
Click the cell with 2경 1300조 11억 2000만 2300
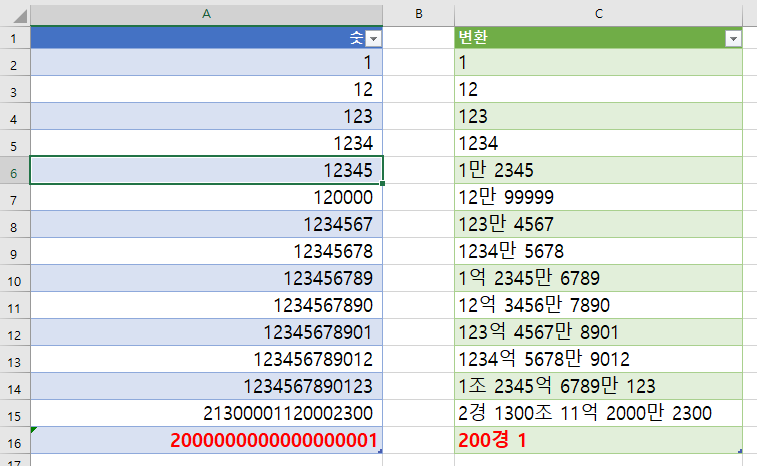598,413
